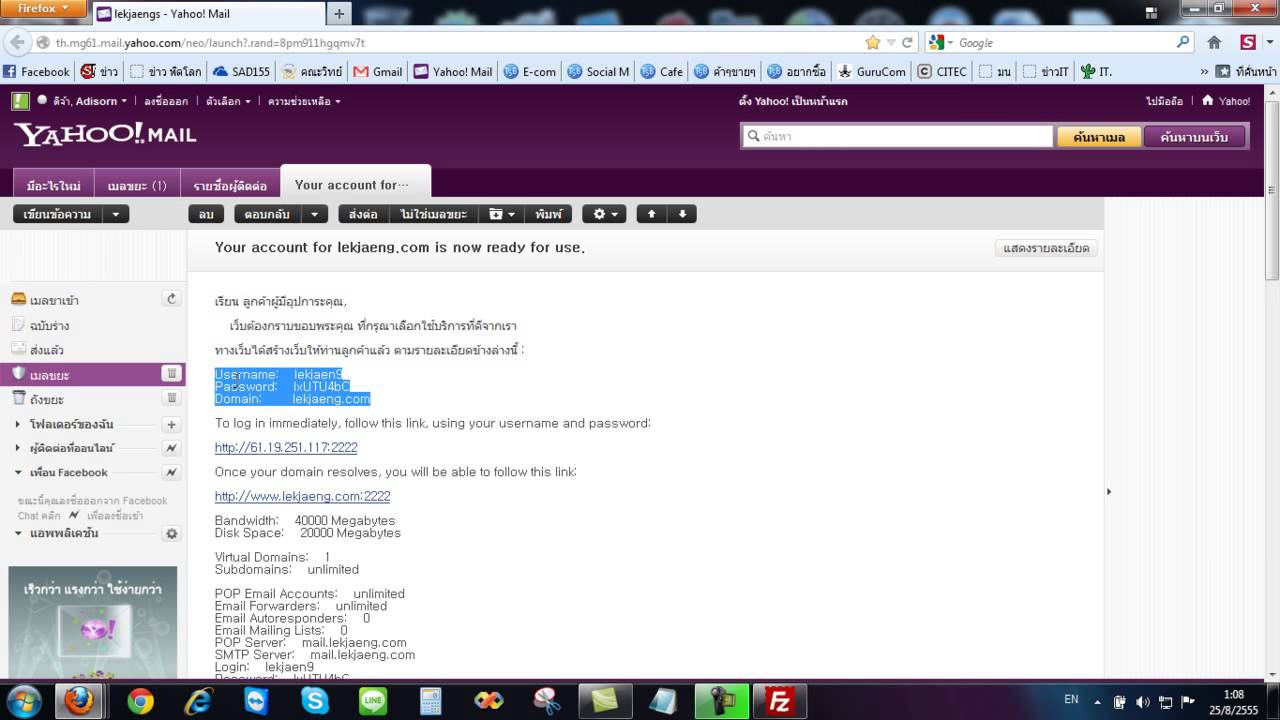Open the SAD155 bookmark
This screenshot has width=1280, height=720.
[x=241, y=71]
